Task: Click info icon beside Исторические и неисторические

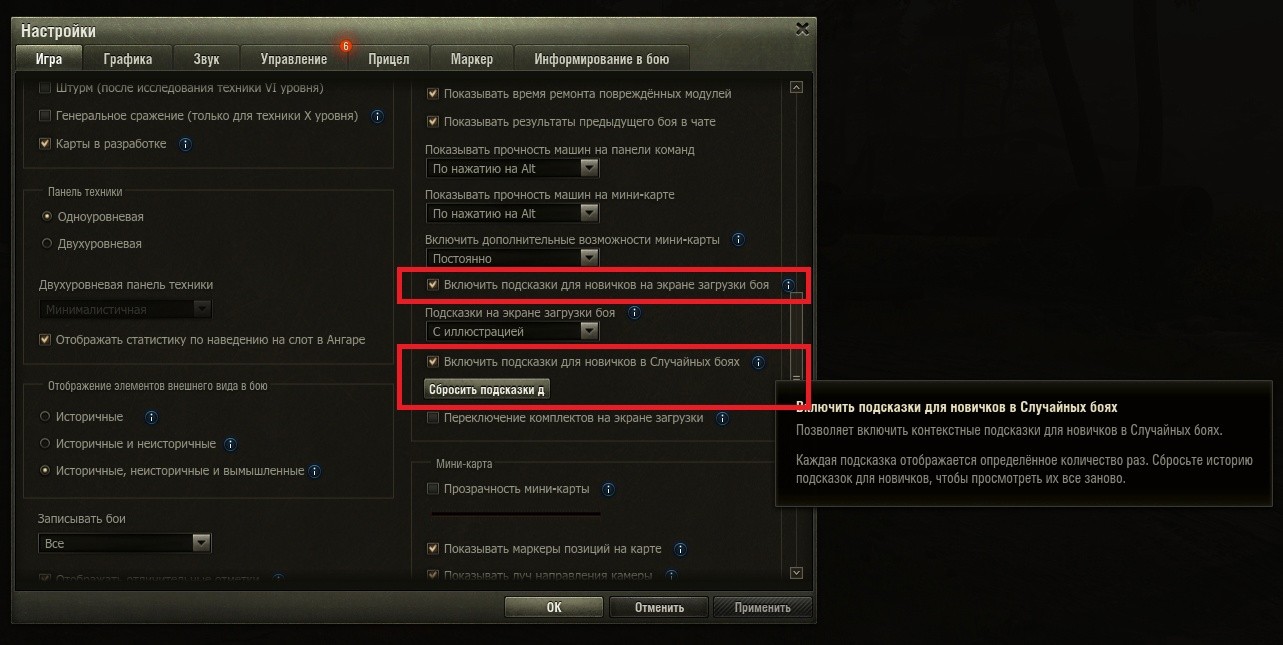Action: pos(230,444)
